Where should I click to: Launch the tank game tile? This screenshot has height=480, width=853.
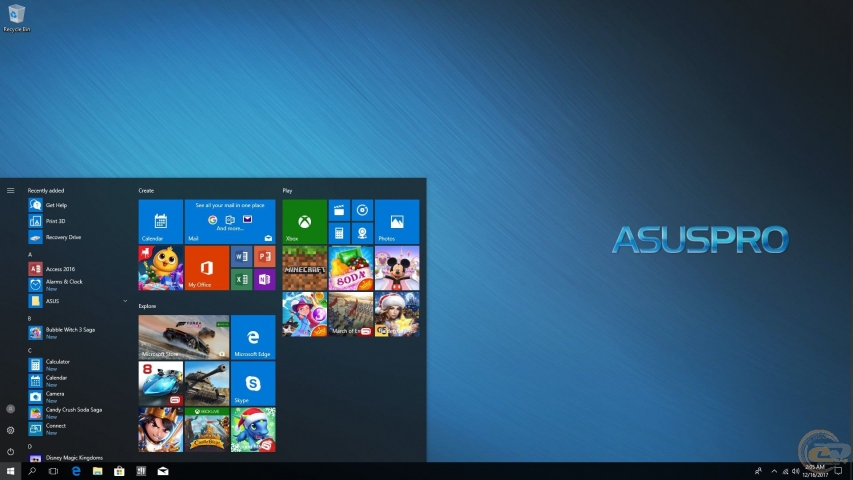tap(207, 383)
